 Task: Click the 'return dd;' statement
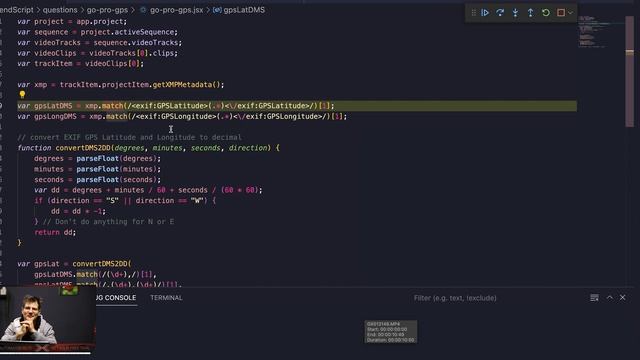point(55,232)
